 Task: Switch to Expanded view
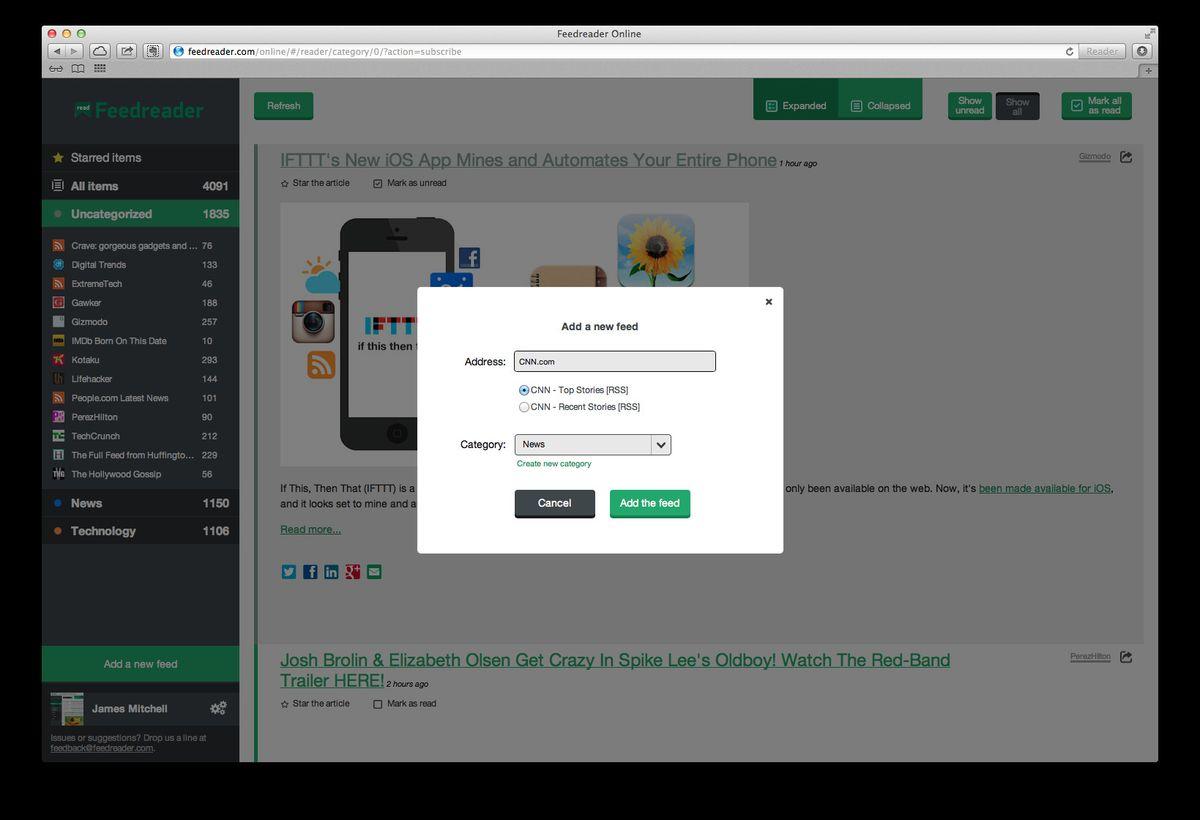796,105
